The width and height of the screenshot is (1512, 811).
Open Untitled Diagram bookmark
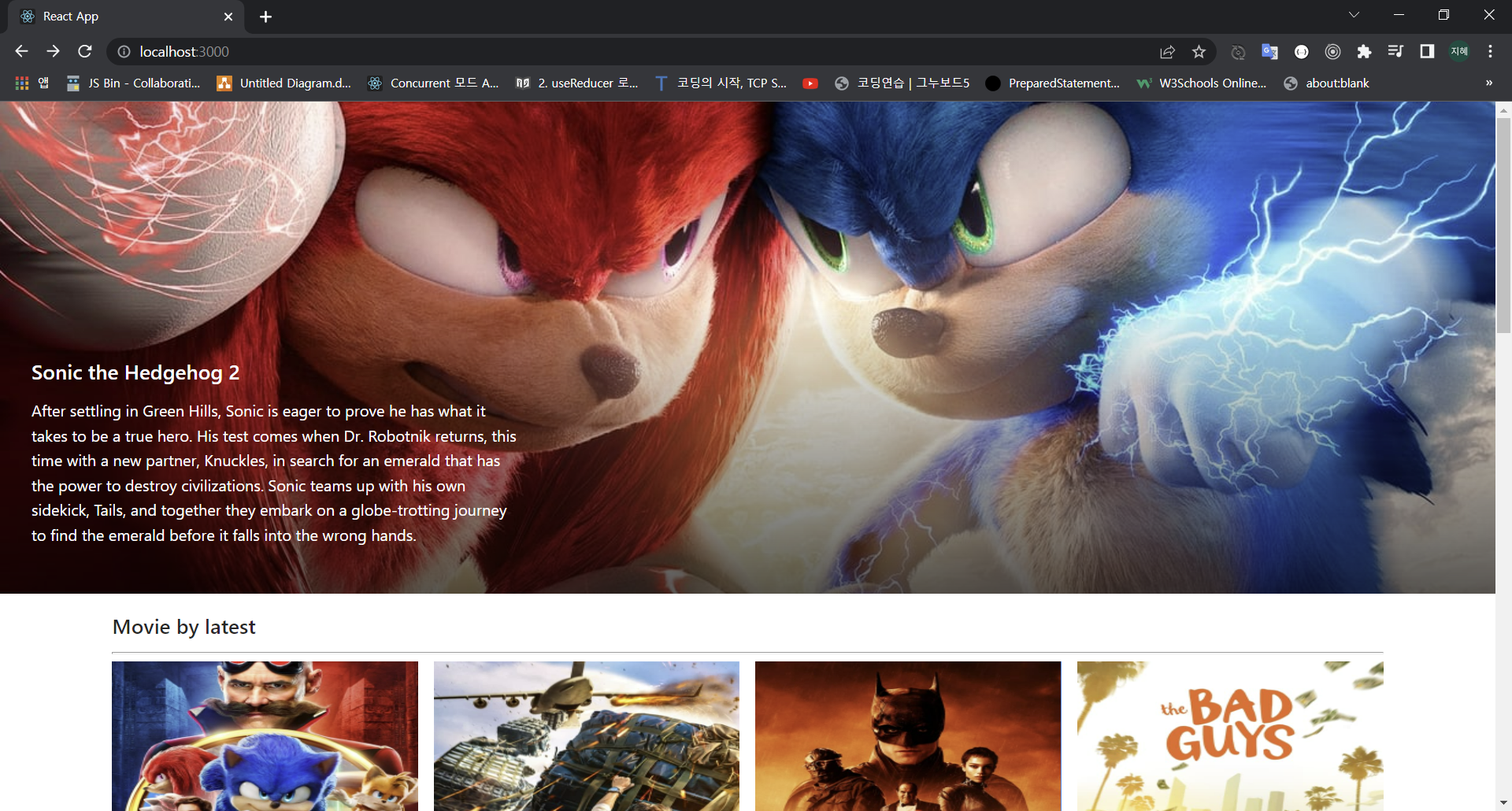click(x=283, y=83)
